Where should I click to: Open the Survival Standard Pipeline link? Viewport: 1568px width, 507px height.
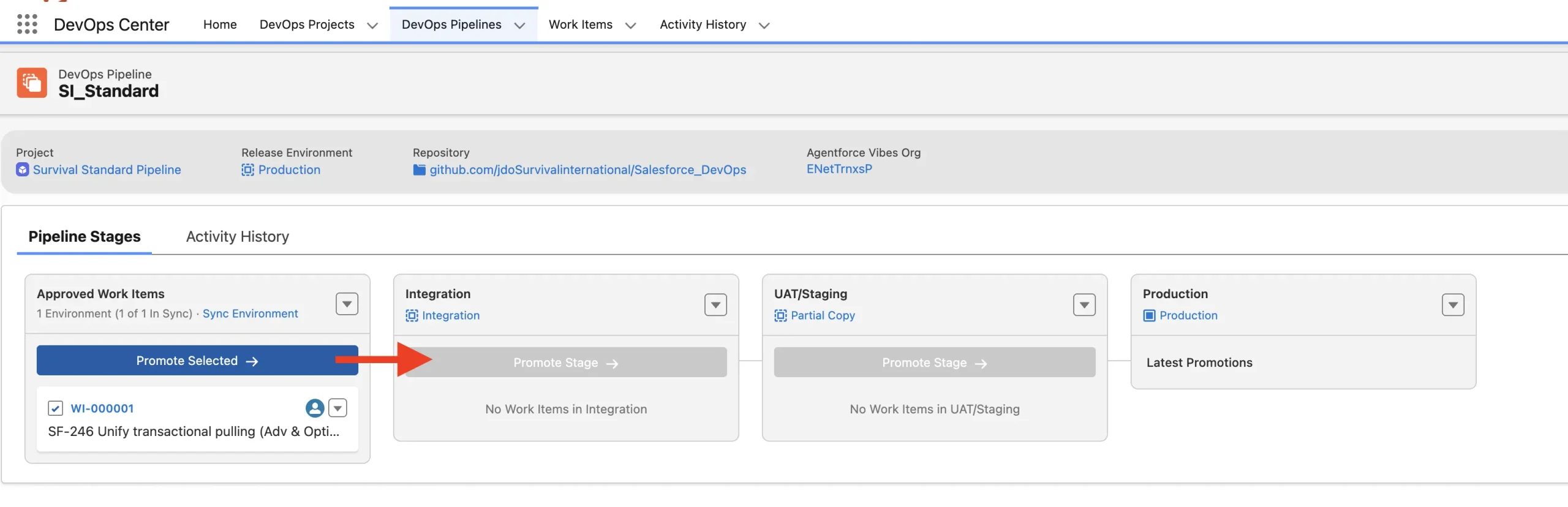pyautogui.click(x=107, y=170)
